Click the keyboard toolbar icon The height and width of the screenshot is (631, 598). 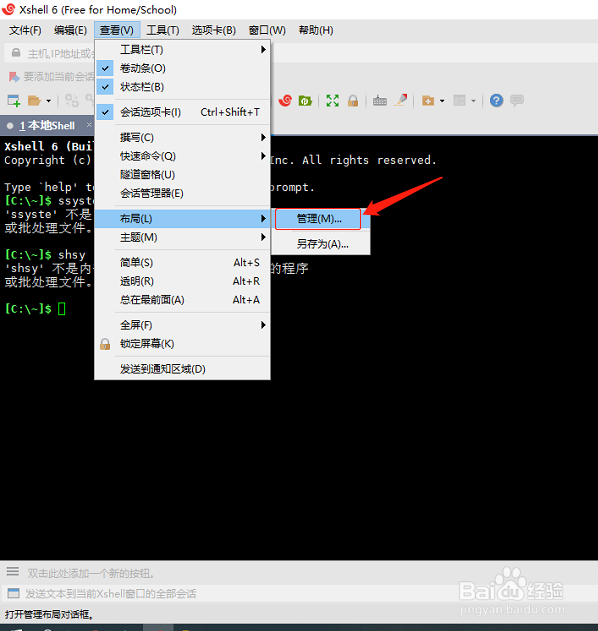(379, 101)
